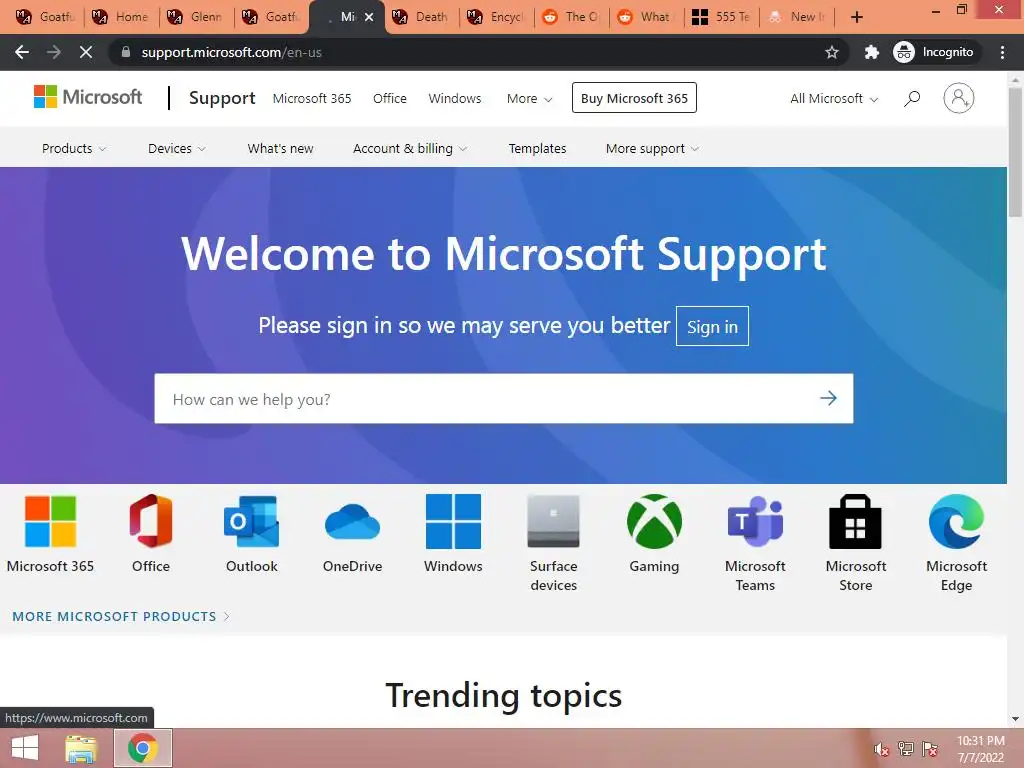Stop loading the page
Viewport: 1024px width, 768px height.
coord(86,52)
